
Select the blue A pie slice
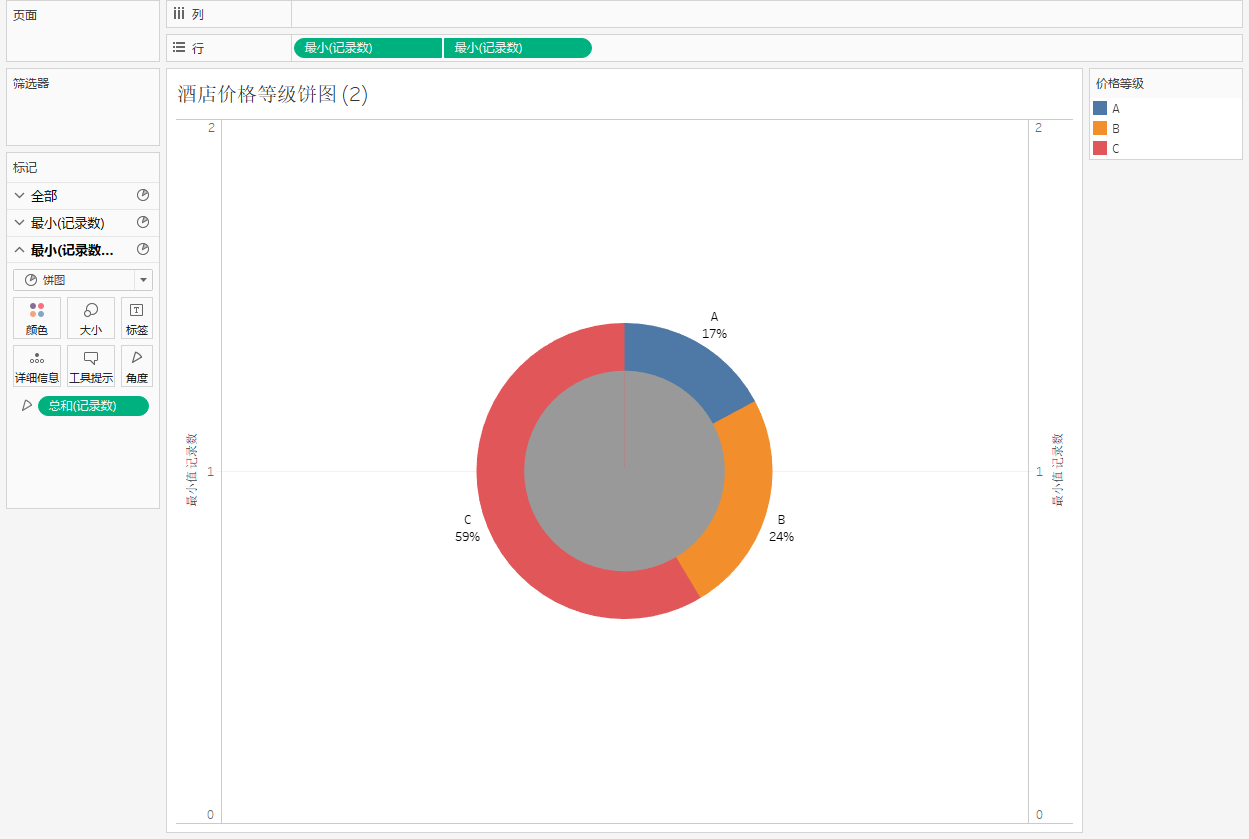click(688, 362)
